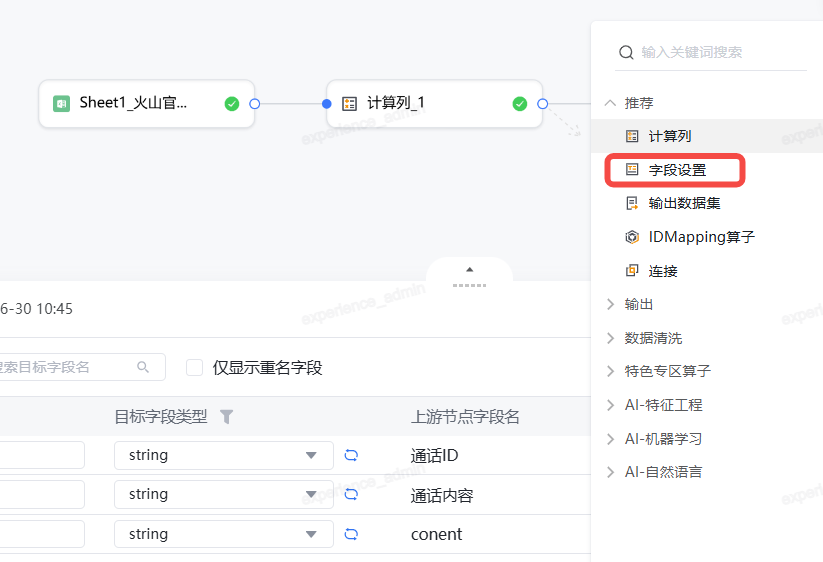Click the output port circle of the Sheet1 node

[x=255, y=104]
